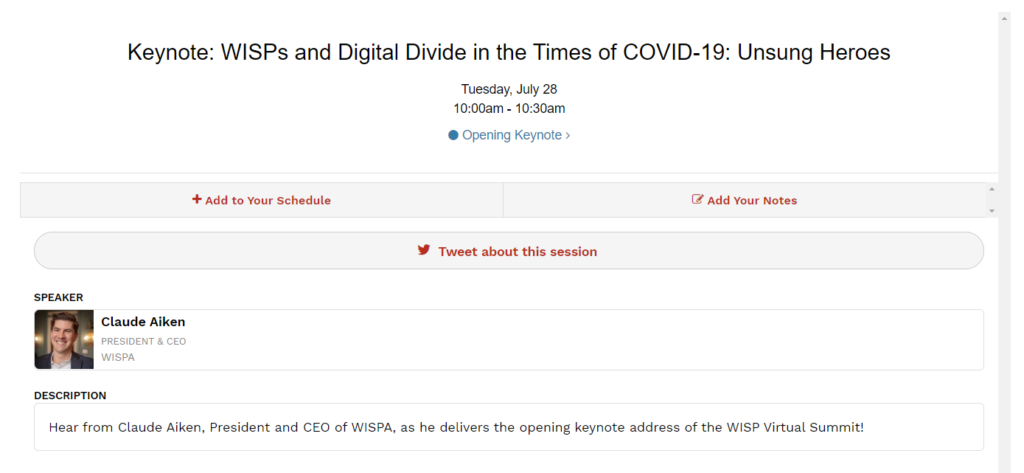Click the blue dot before Opening Keynote
The height and width of the screenshot is (473, 1024).
coord(453,135)
